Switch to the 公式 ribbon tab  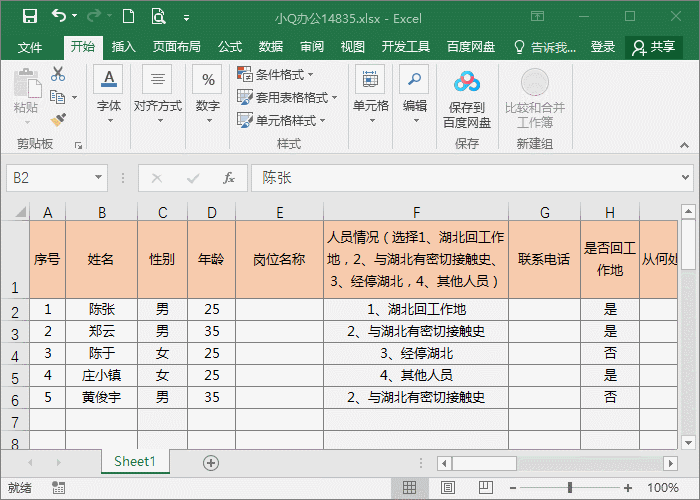(230, 47)
